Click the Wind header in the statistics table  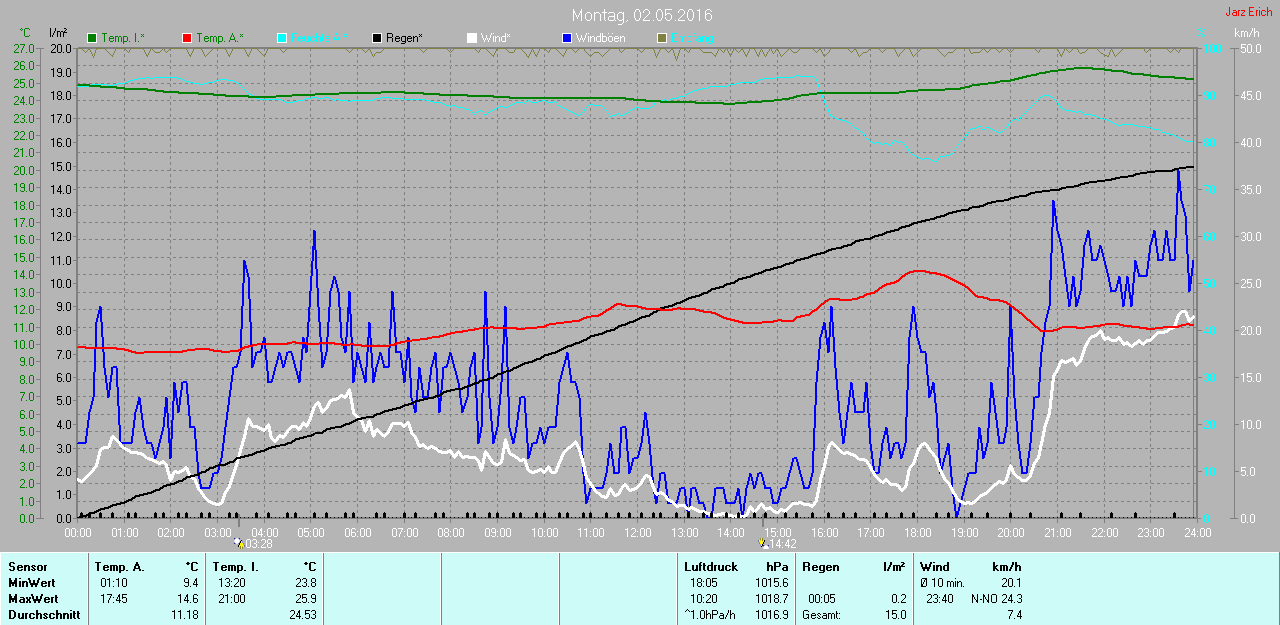click(935, 567)
